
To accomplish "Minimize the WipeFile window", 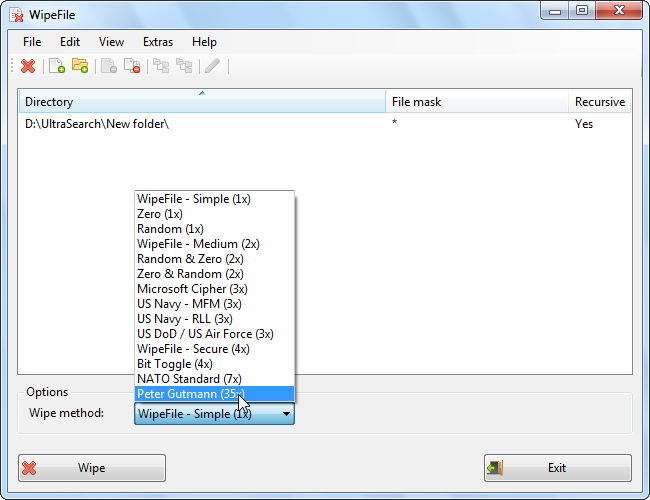I will [555, 10].
